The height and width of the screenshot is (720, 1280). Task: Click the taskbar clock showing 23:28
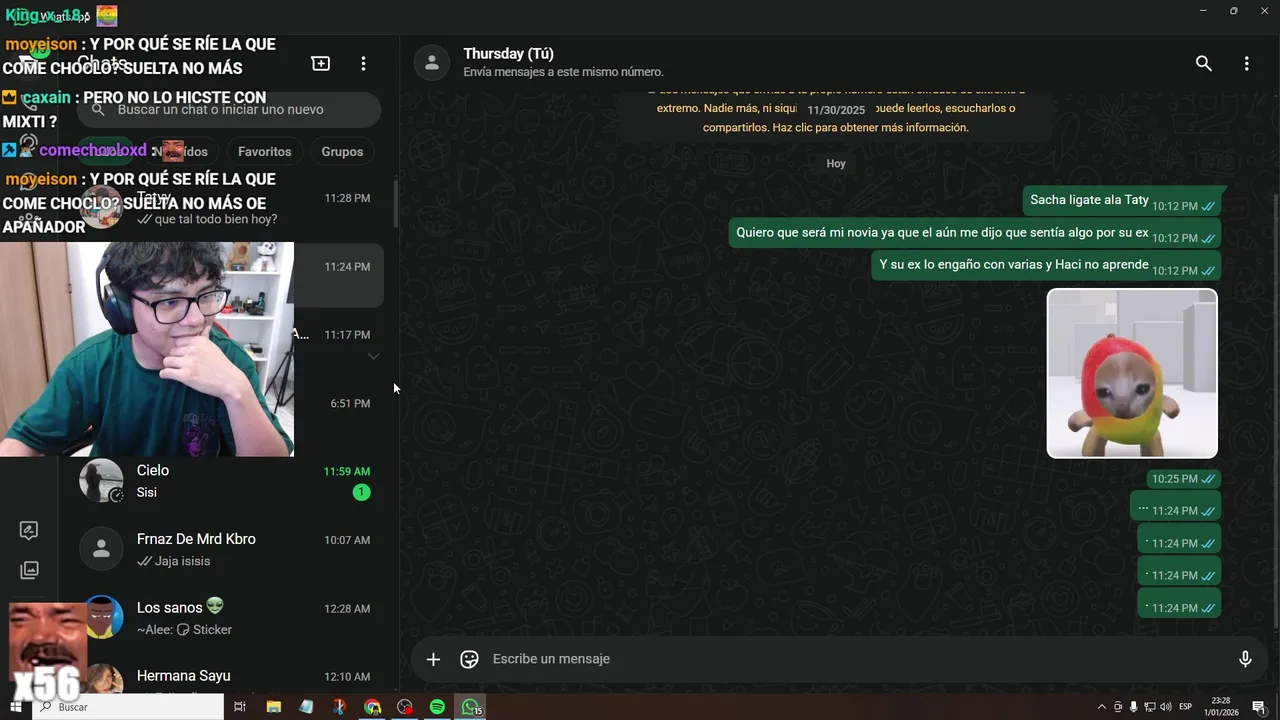[1222, 707]
